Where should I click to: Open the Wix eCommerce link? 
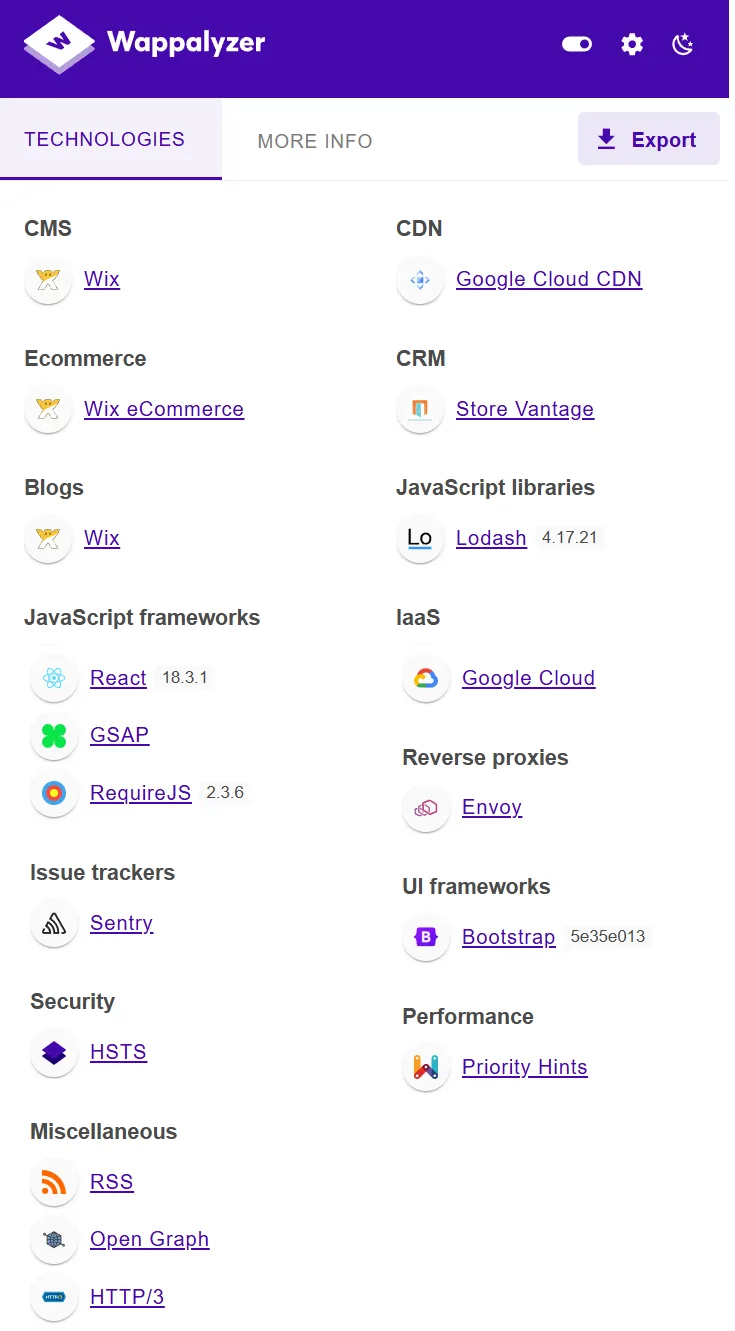tap(164, 409)
